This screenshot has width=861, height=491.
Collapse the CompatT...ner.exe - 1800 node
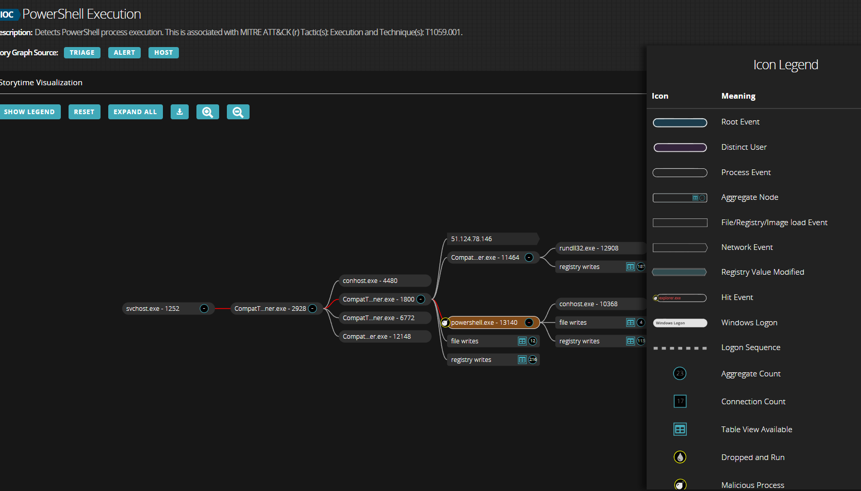[x=421, y=299]
